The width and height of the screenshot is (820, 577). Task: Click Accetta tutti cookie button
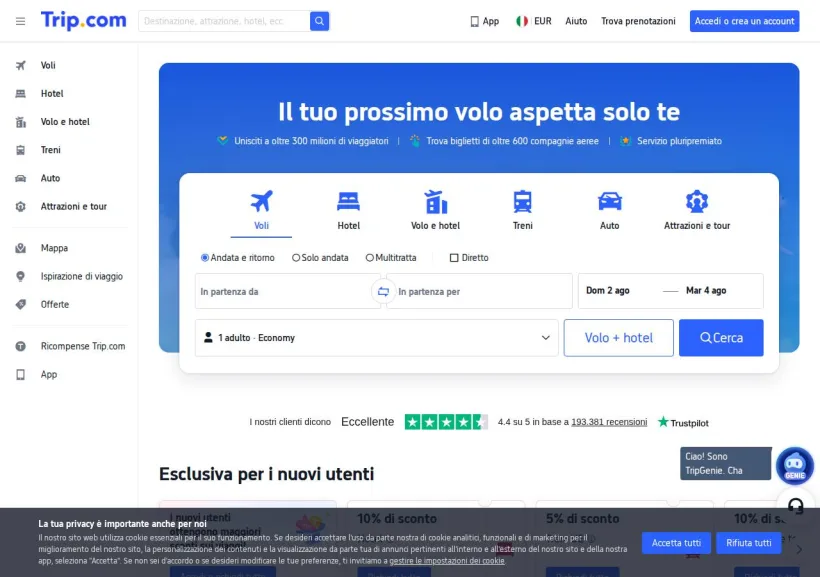pos(676,543)
